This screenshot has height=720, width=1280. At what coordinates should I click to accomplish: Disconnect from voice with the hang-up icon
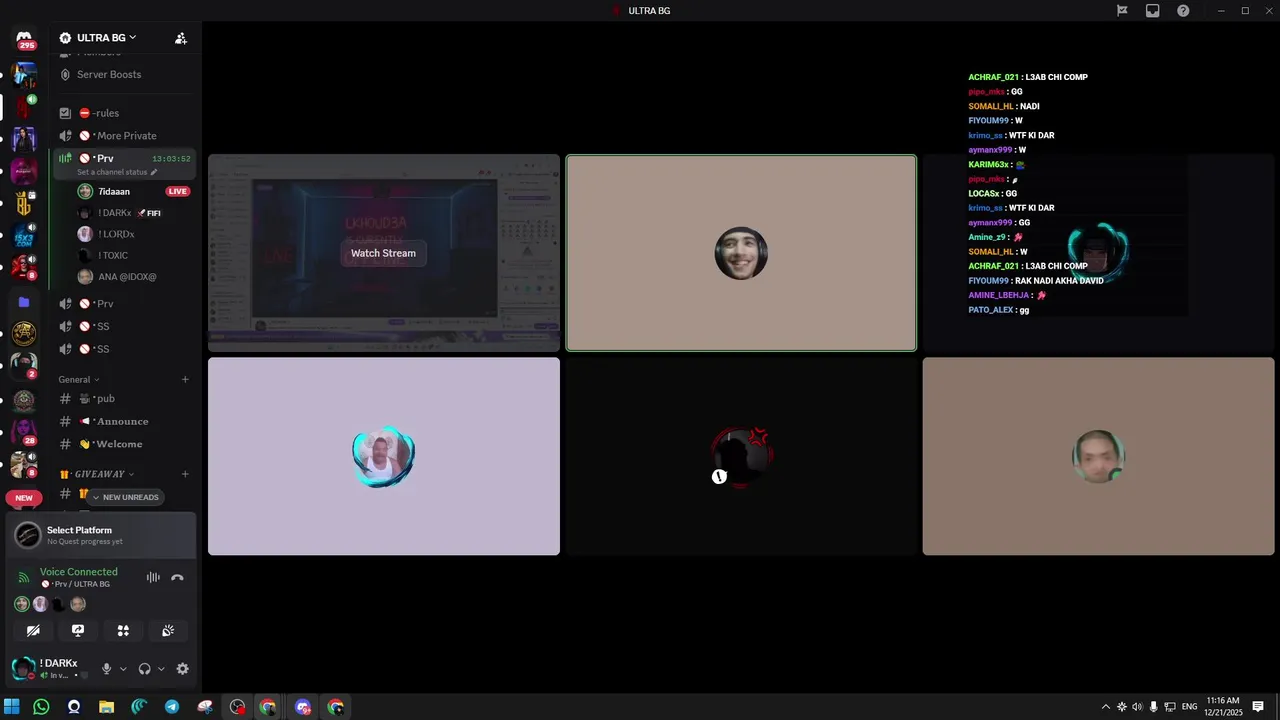(177, 577)
